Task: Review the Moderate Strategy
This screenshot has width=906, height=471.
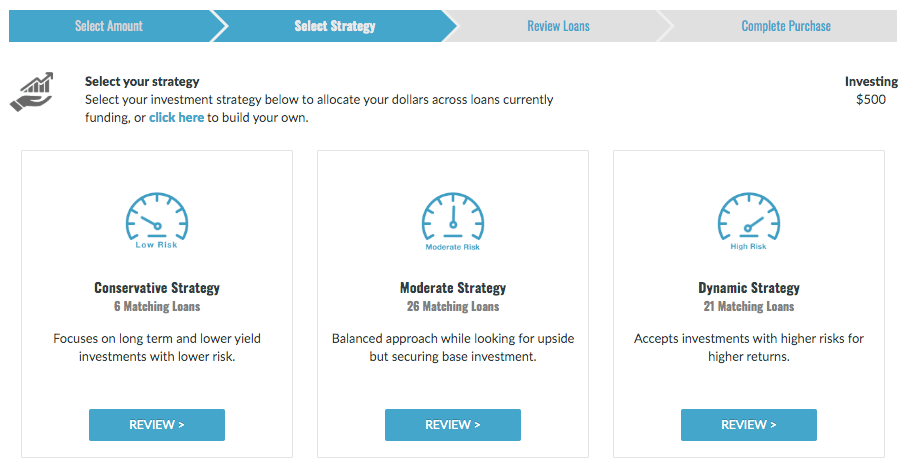Action: (x=453, y=425)
